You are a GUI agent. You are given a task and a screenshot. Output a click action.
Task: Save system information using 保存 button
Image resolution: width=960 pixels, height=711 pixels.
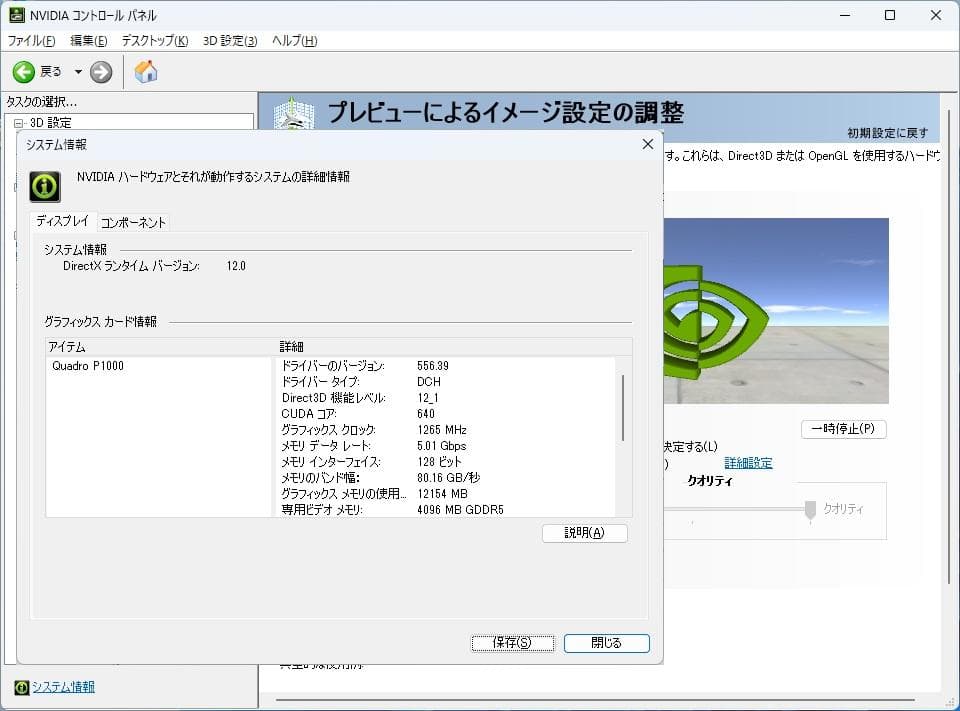coord(513,643)
